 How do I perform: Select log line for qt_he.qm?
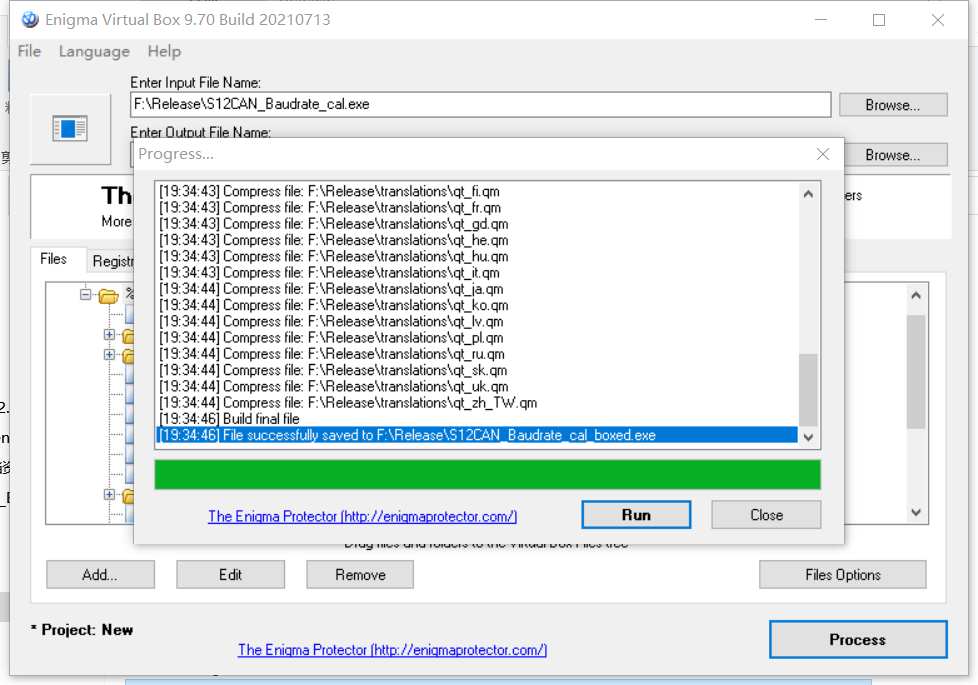tap(477, 240)
